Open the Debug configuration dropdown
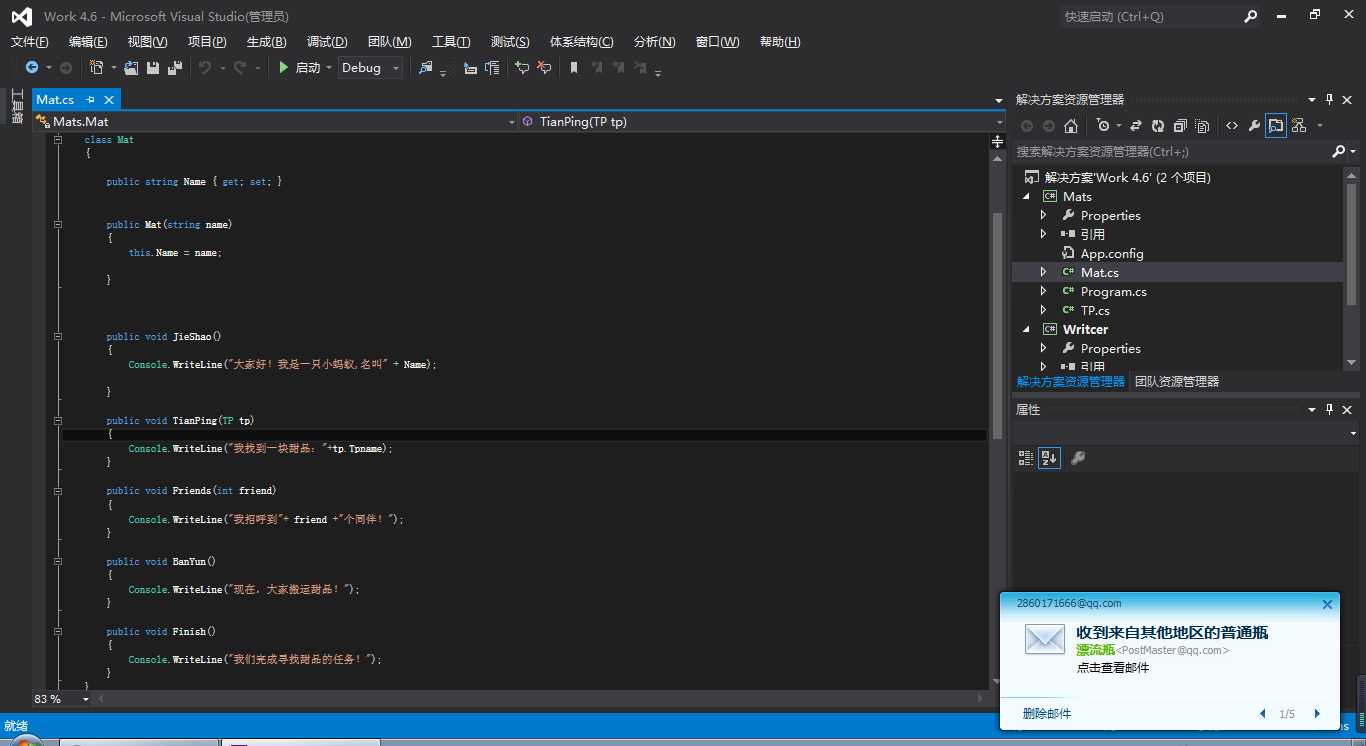The width and height of the screenshot is (1366, 746). click(x=397, y=68)
